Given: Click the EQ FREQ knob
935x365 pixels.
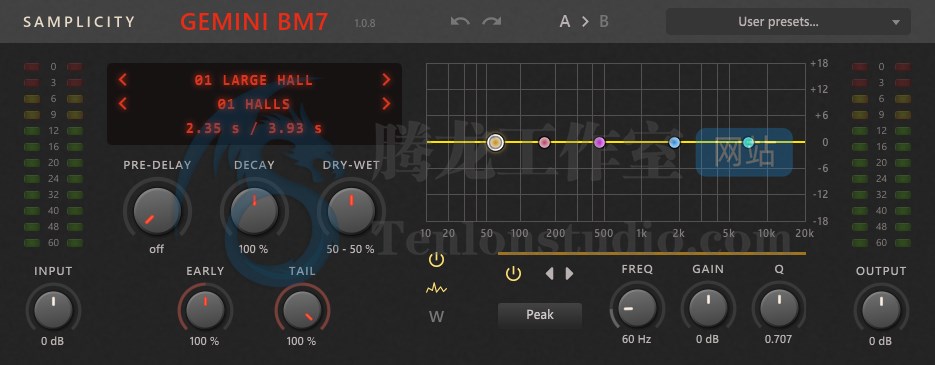Looking at the screenshot, I should coord(637,308).
